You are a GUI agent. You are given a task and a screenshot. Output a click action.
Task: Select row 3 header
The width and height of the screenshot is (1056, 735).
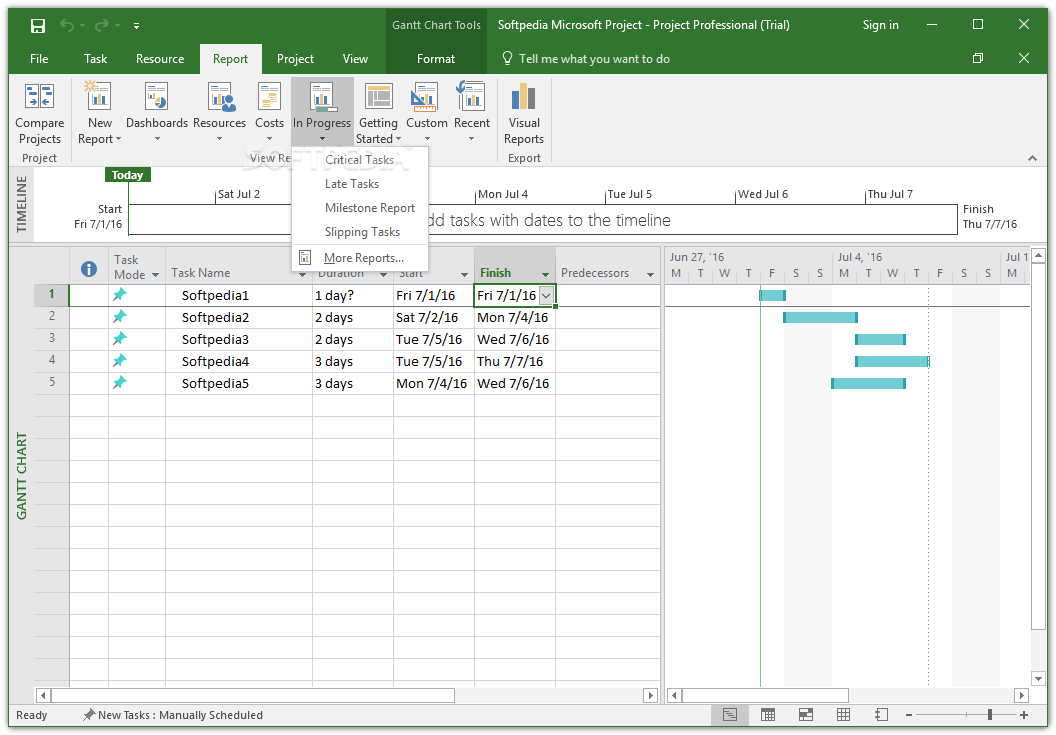(52, 338)
